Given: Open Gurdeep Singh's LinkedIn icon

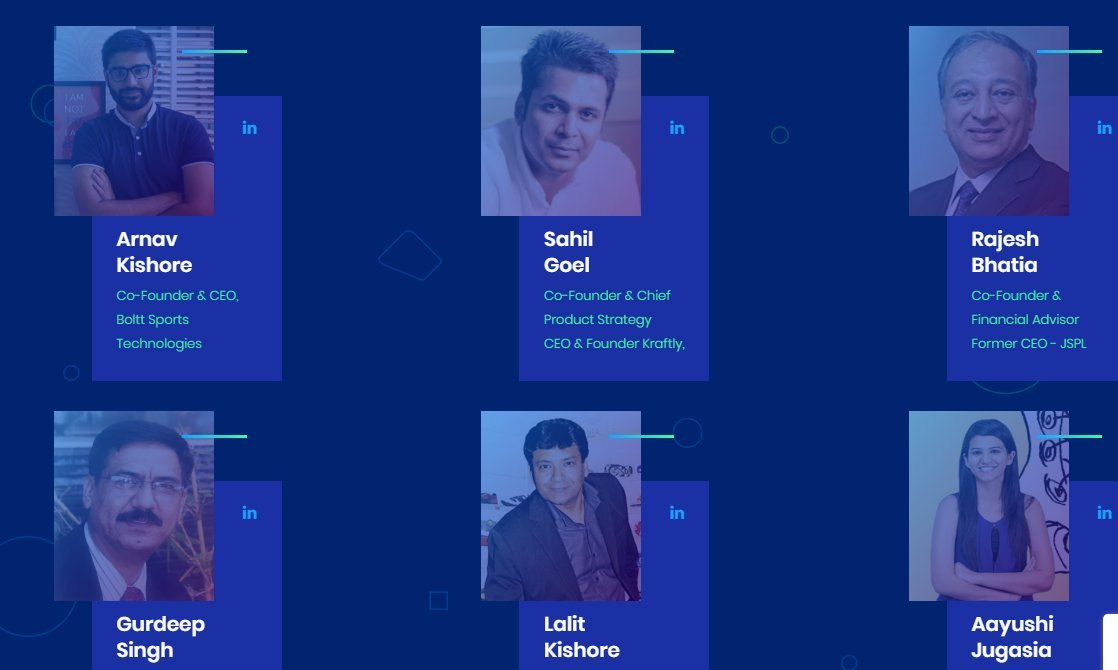Looking at the screenshot, I should [x=250, y=513].
